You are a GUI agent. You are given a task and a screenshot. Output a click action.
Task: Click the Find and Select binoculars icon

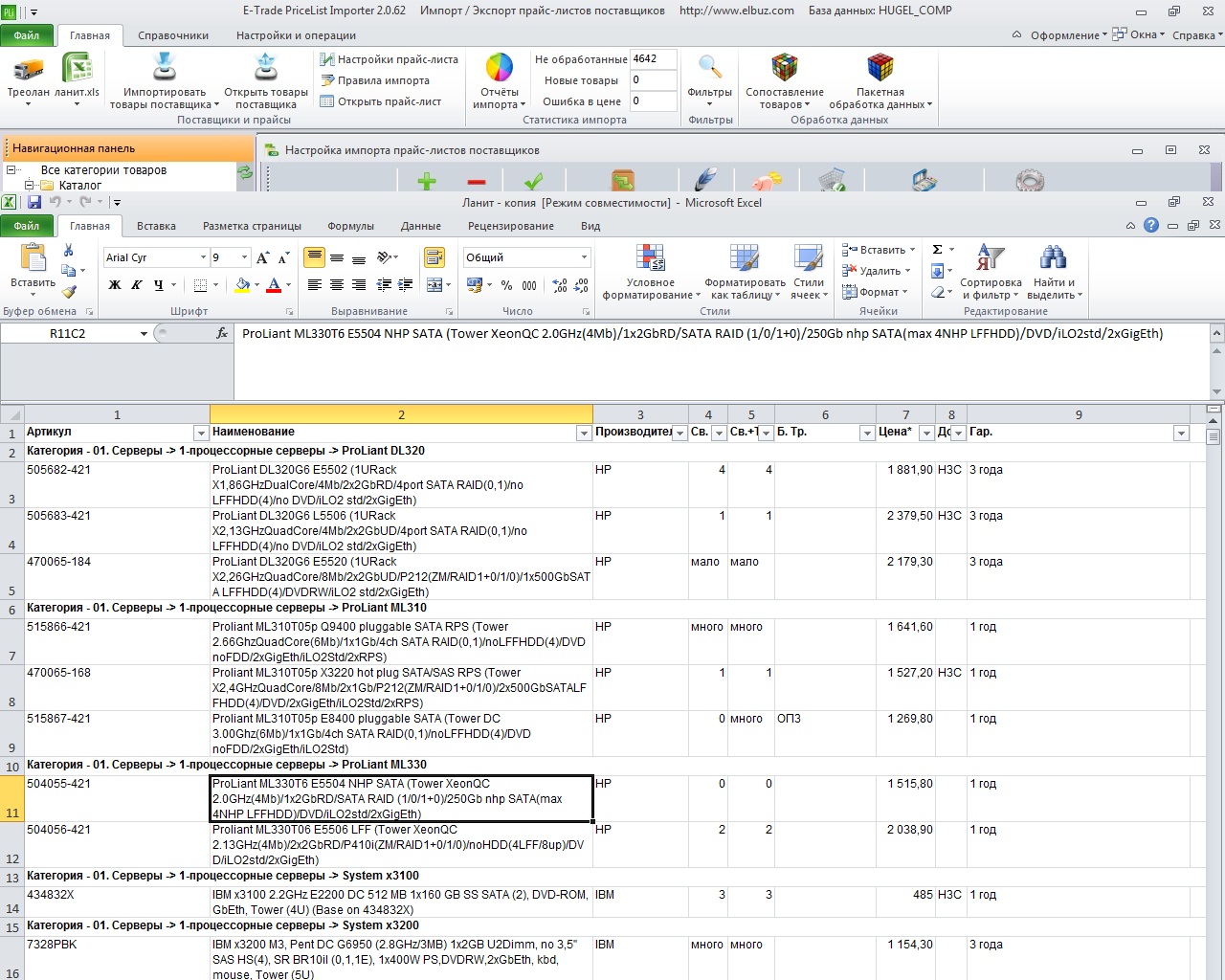point(1053,258)
